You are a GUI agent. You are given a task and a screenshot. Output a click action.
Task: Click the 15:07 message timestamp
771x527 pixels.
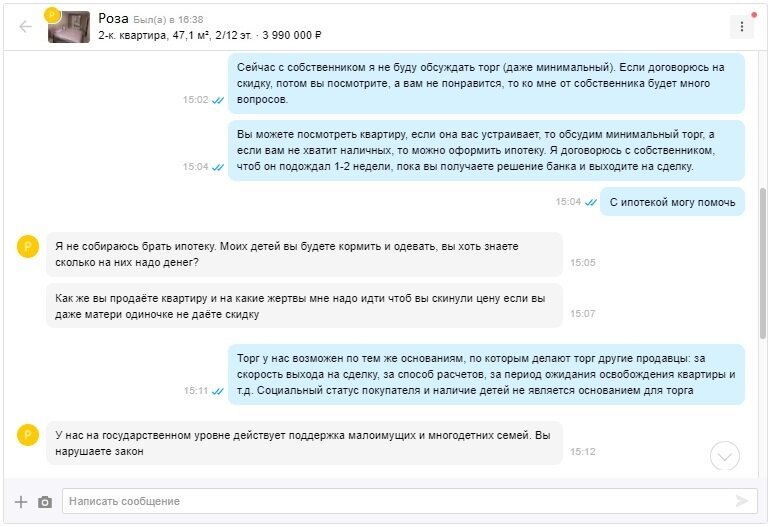click(x=583, y=314)
